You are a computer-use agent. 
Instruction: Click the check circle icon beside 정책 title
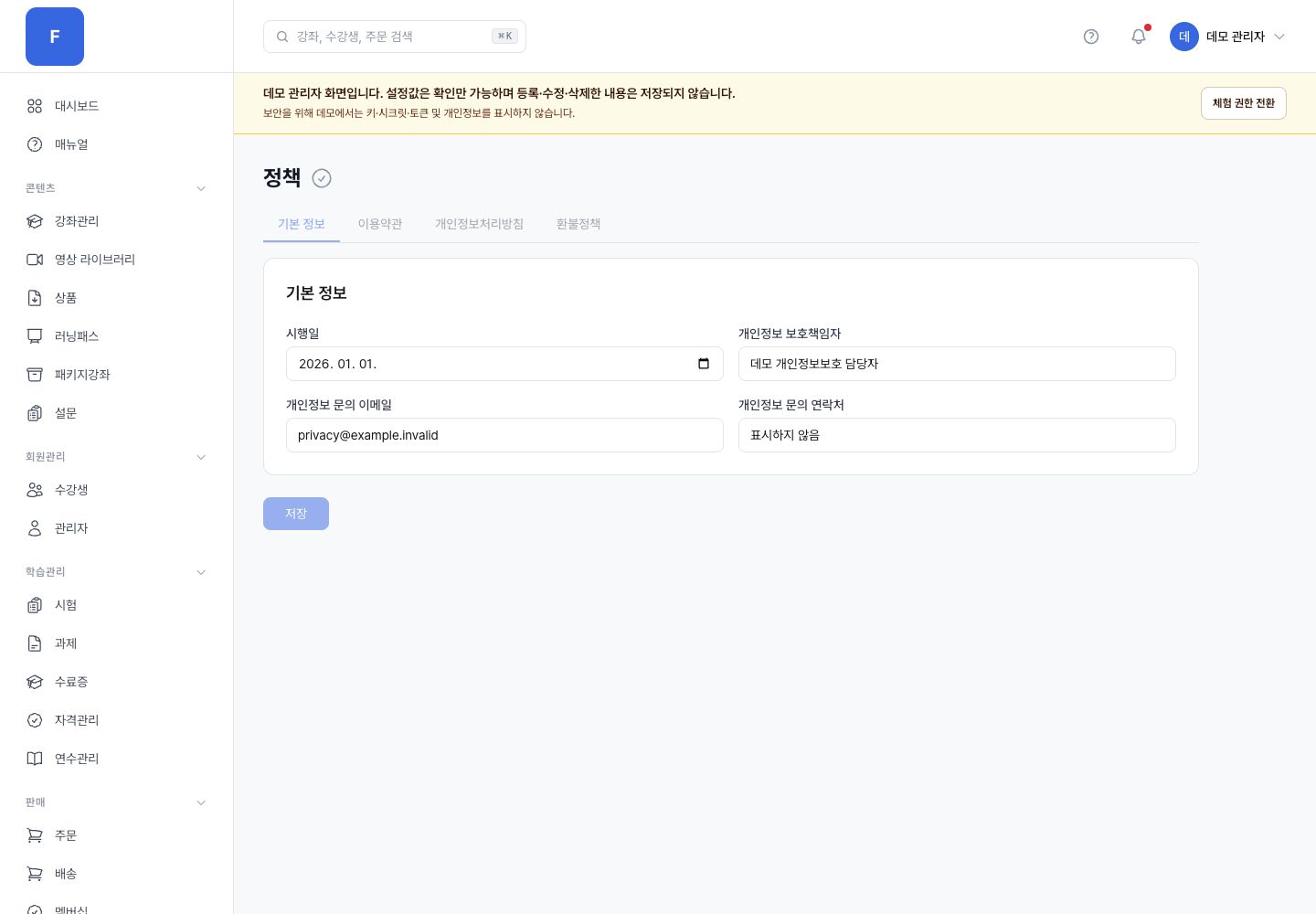point(322,178)
